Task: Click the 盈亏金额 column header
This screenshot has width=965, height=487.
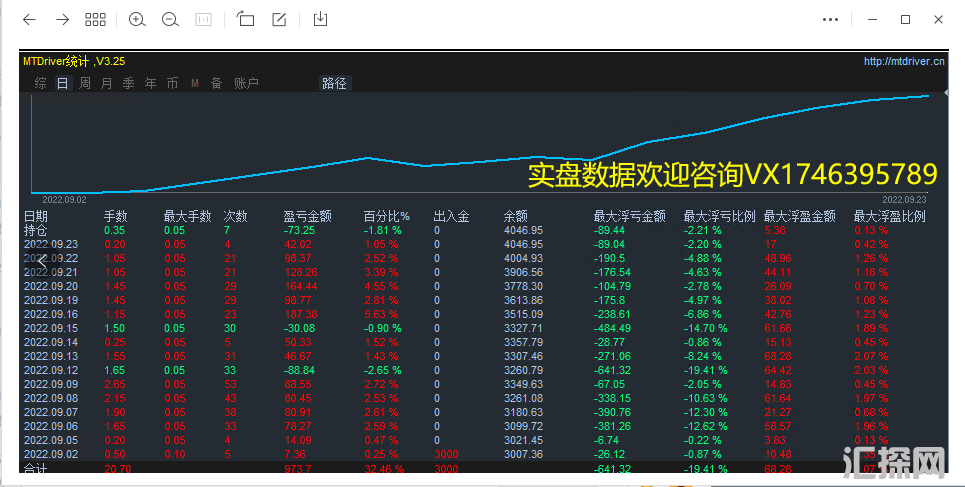Action: click(x=308, y=216)
